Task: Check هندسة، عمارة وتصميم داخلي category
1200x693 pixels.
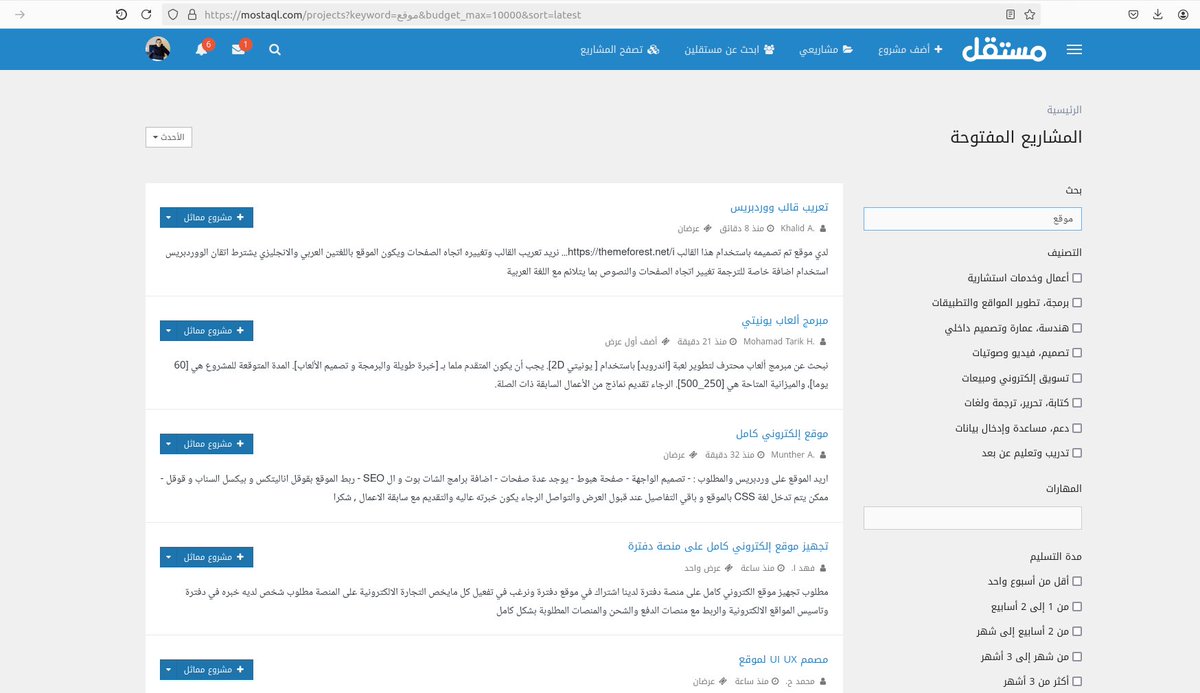Action: click(x=1076, y=328)
